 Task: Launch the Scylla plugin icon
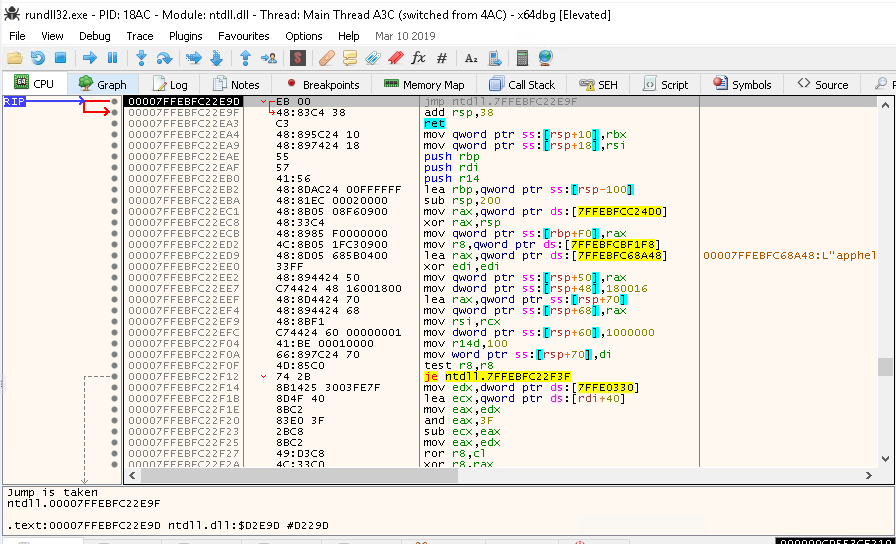click(298, 58)
